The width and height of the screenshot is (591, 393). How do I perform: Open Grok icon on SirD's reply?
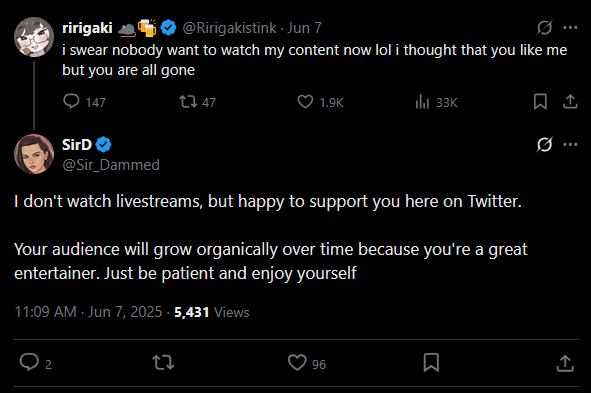click(x=545, y=144)
